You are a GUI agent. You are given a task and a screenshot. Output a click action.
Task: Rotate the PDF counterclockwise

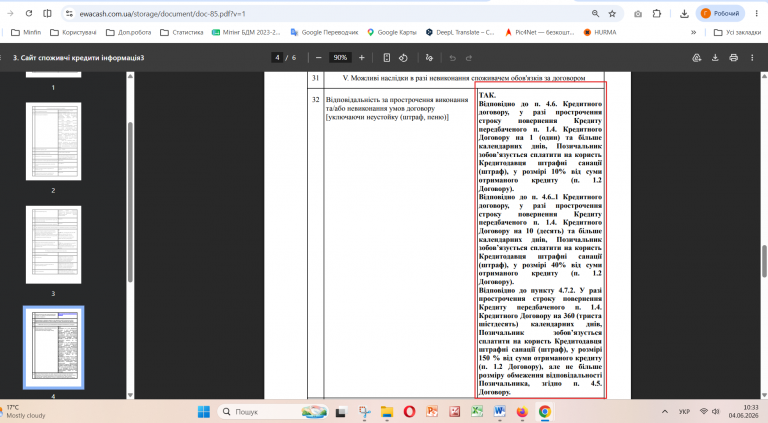pos(403,58)
